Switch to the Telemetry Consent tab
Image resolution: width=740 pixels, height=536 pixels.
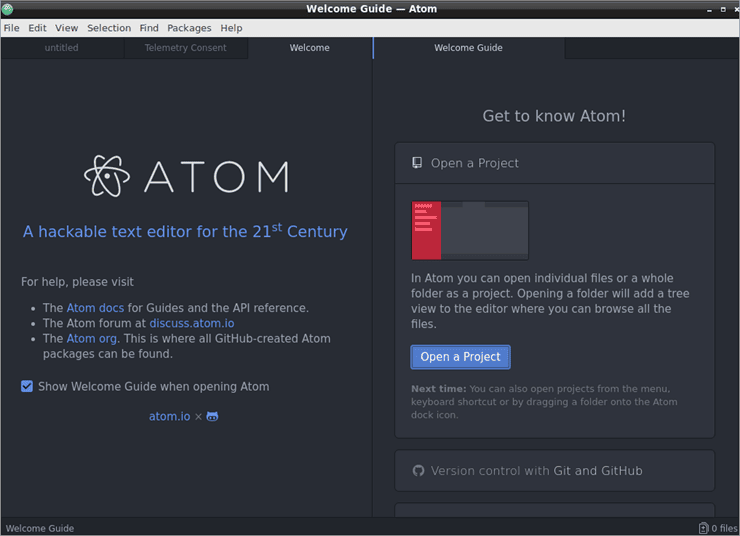pyautogui.click(x=185, y=48)
